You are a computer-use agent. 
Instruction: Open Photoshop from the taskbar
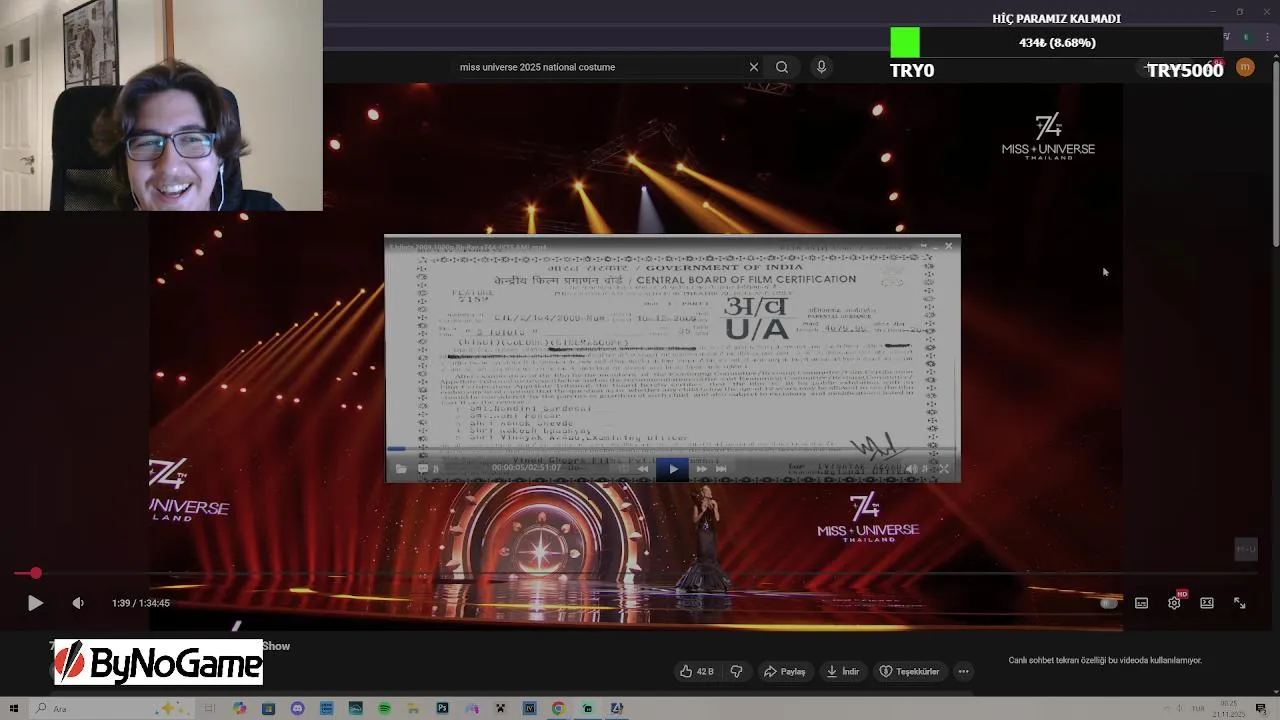click(x=442, y=708)
